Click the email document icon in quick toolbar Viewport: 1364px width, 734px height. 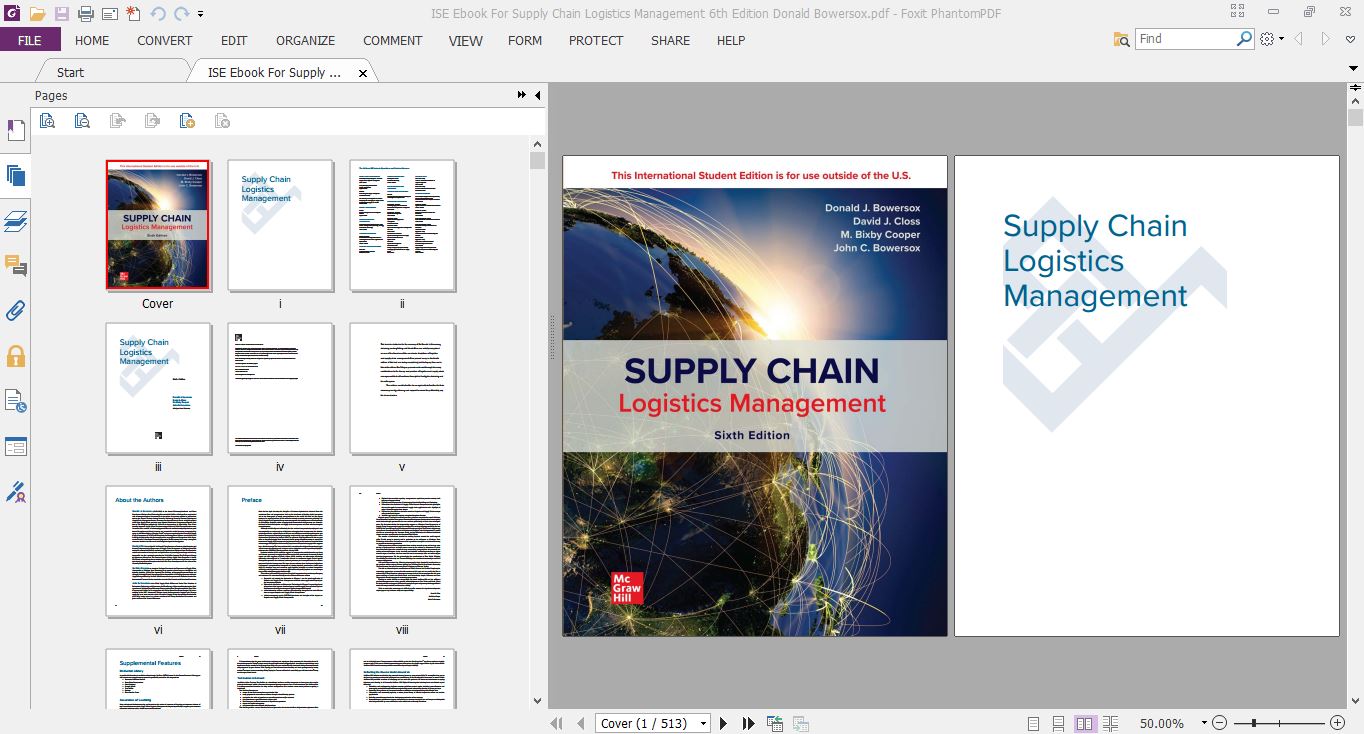[x=109, y=13]
